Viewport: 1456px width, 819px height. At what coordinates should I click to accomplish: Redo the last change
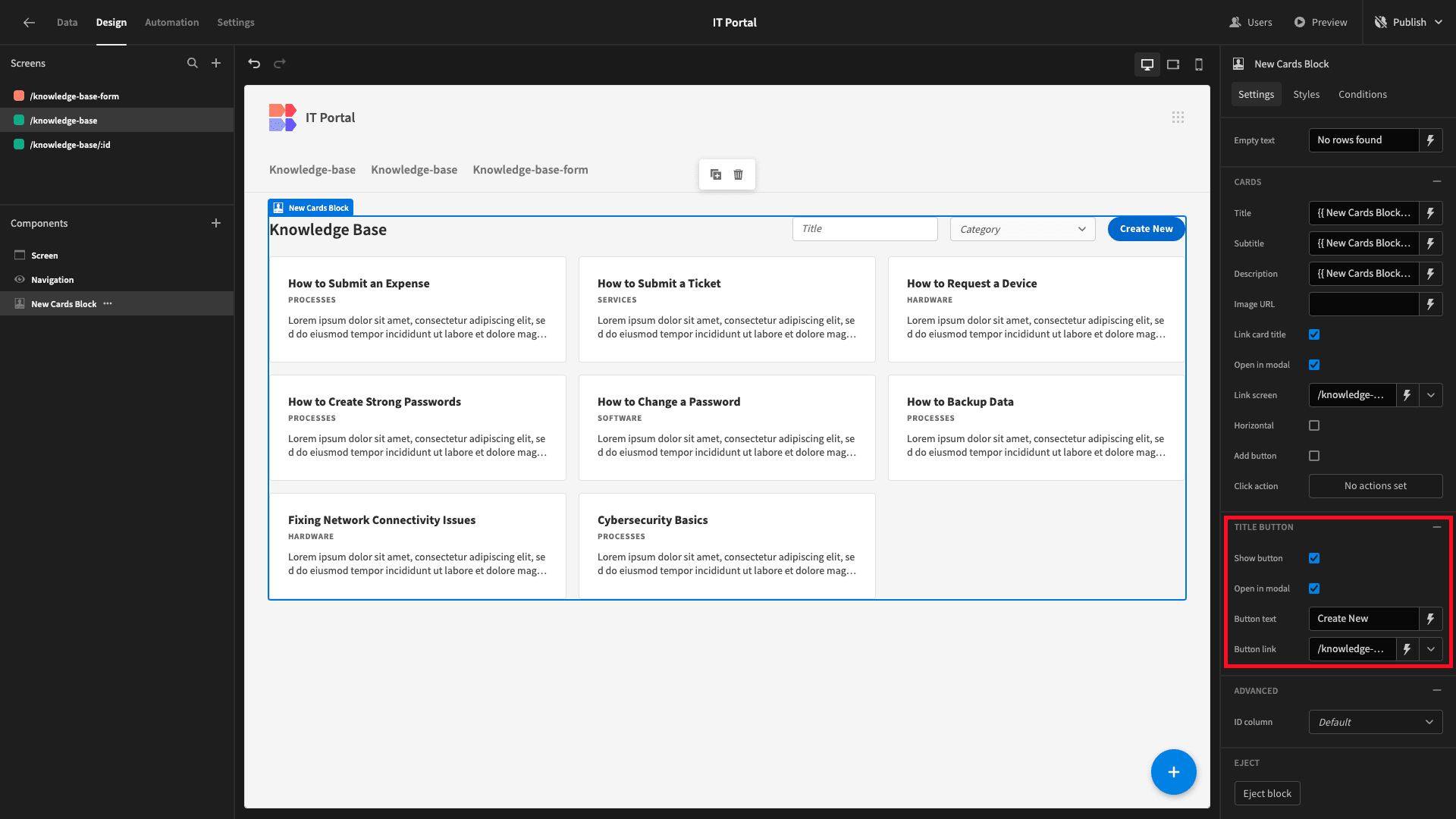click(280, 64)
